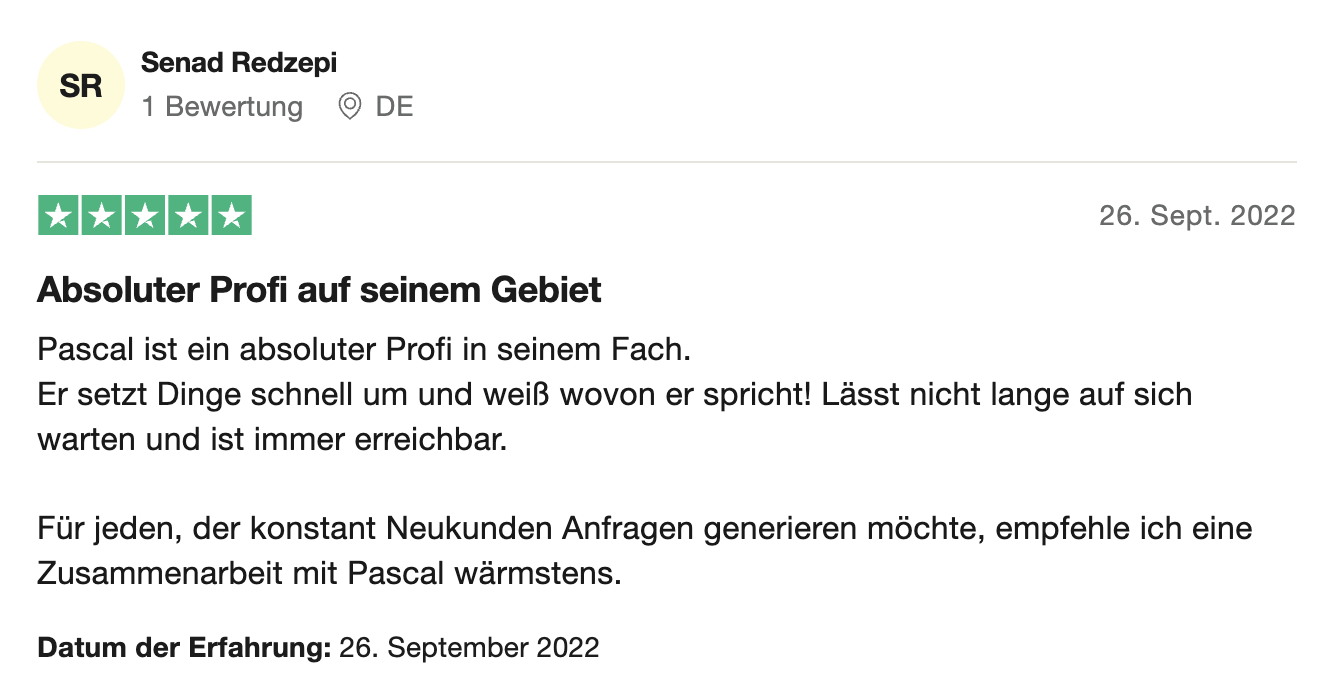Screen dimensions: 1330x686
Task: Click the second green rating star
Action: coord(101,216)
